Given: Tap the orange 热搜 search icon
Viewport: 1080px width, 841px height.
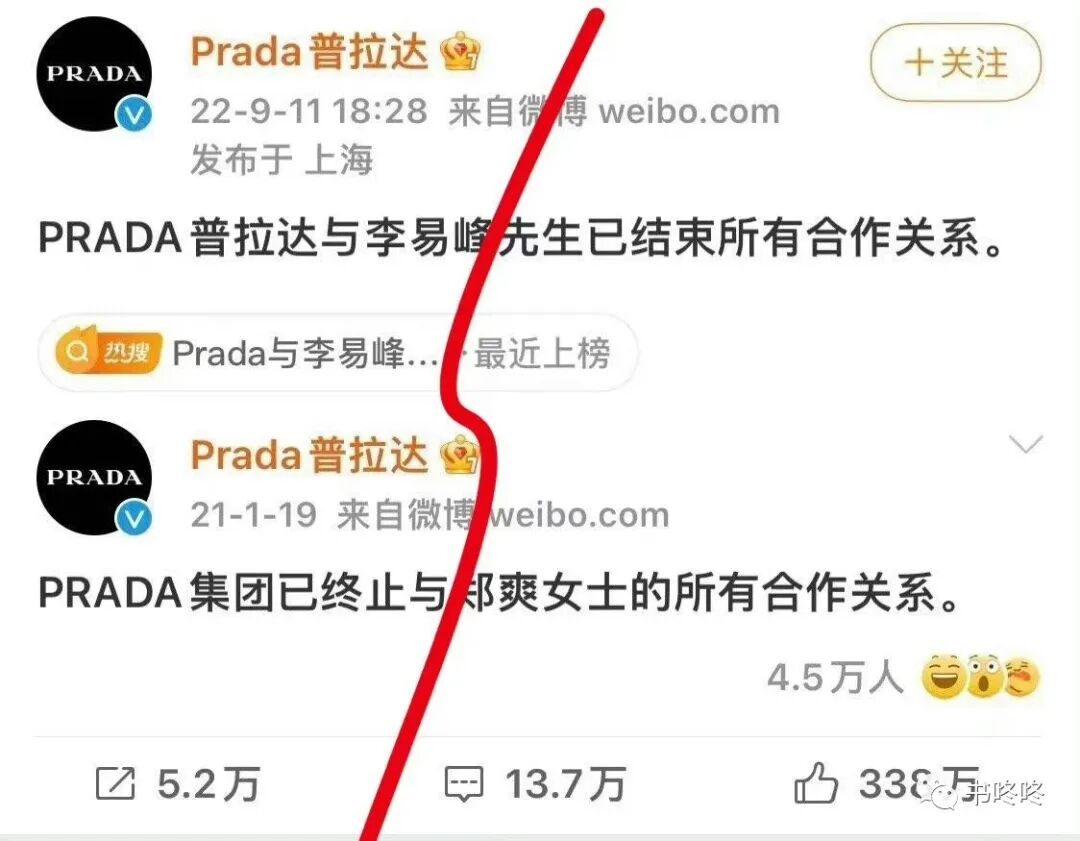Looking at the screenshot, I should [x=109, y=352].
